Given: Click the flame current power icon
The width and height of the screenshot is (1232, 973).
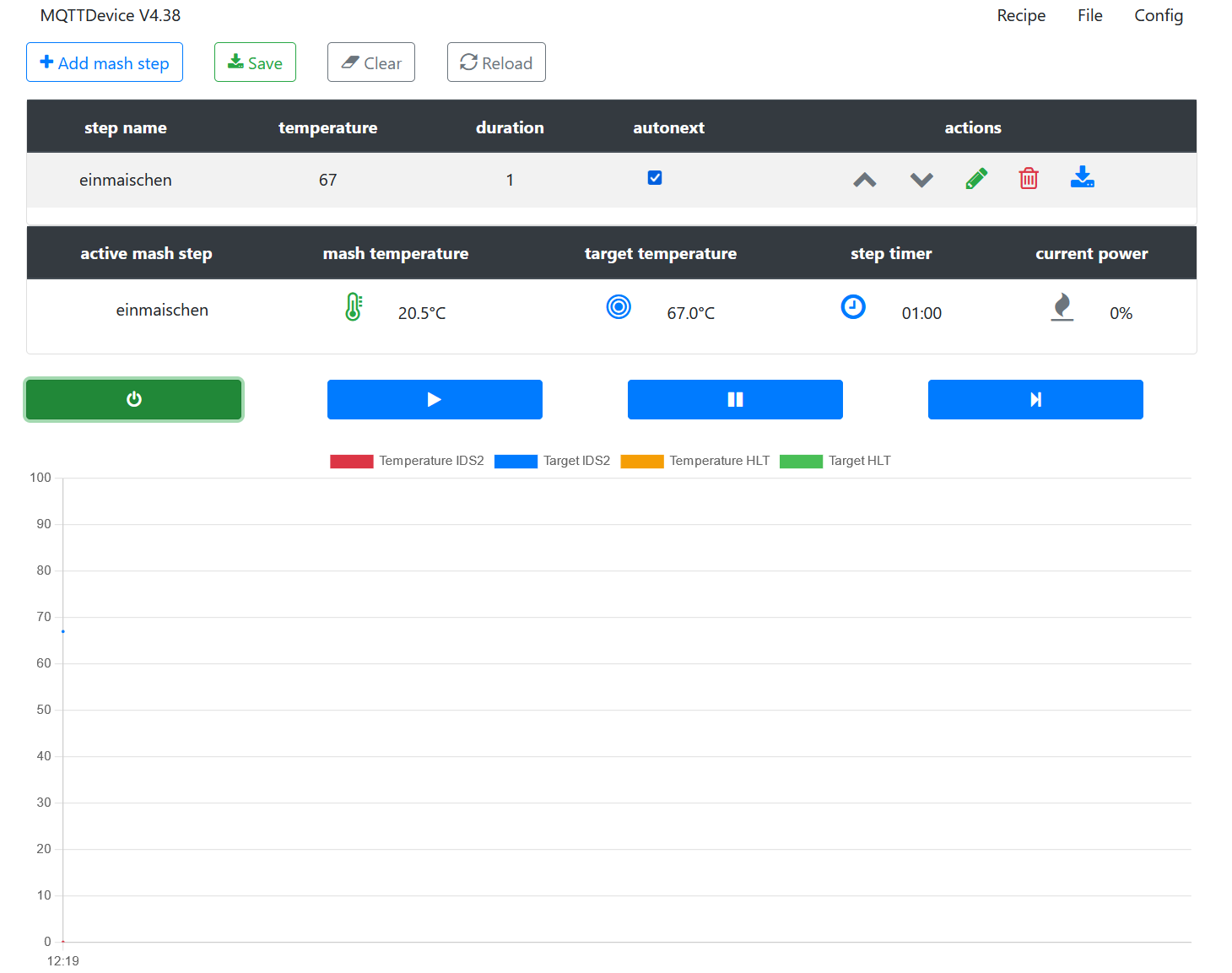Looking at the screenshot, I should (1062, 307).
